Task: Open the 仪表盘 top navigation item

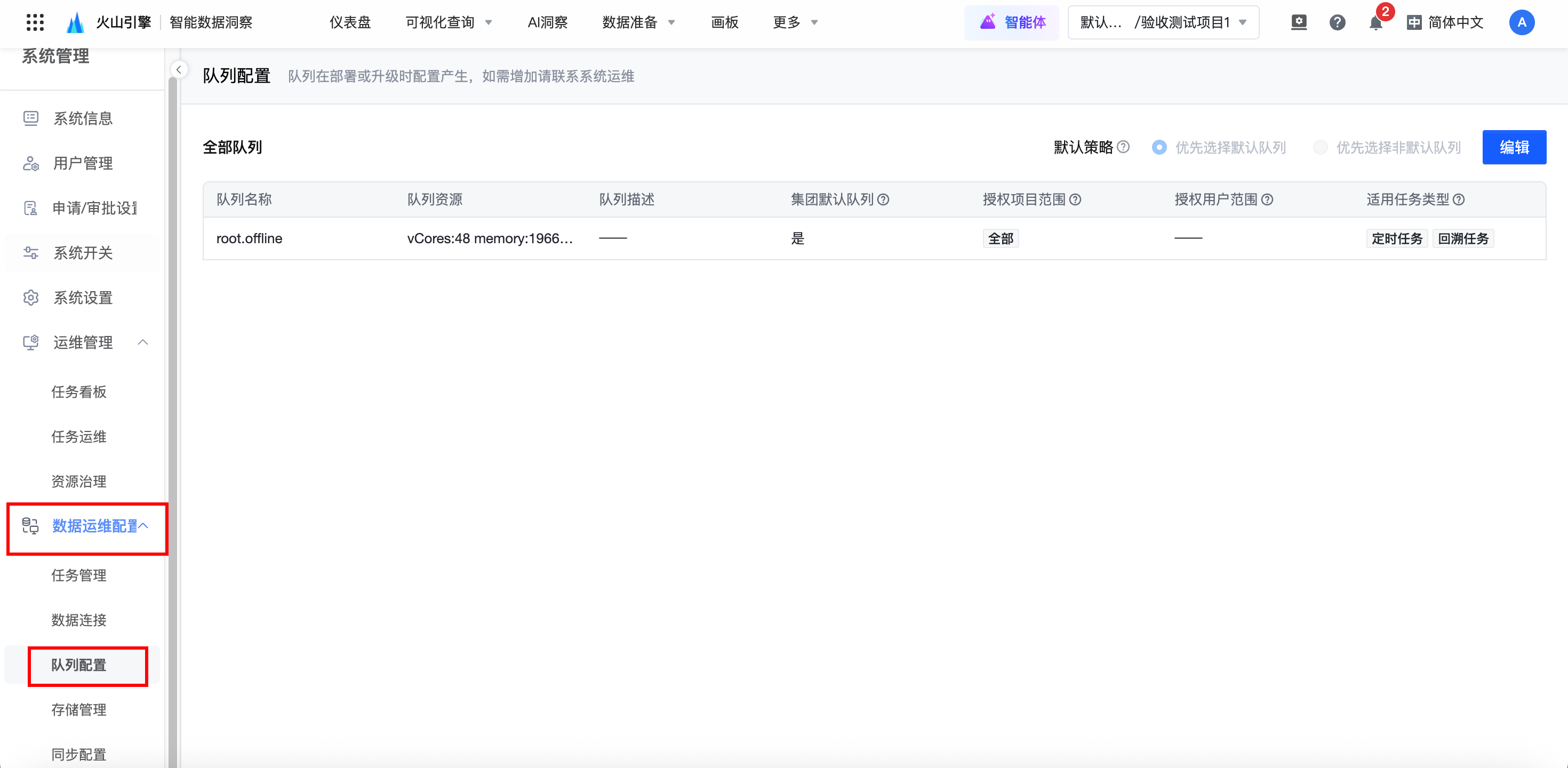Action: [350, 22]
